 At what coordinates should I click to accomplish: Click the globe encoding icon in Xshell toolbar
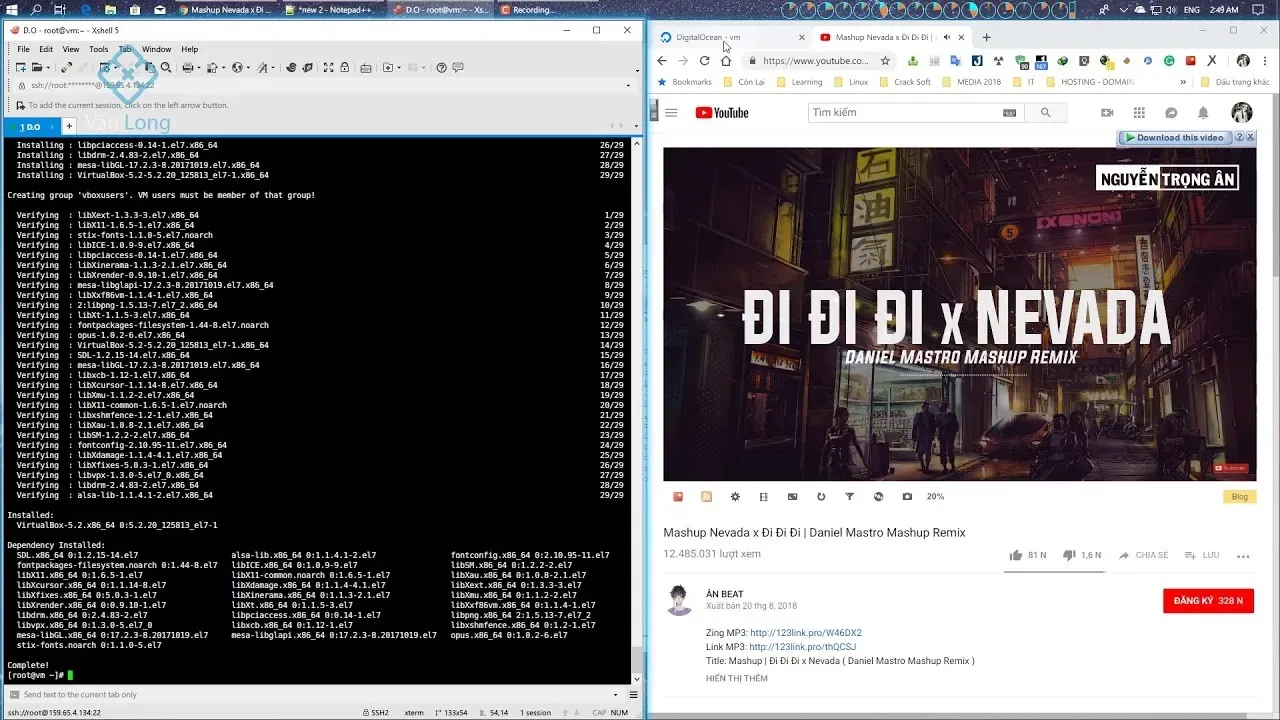pos(237,68)
